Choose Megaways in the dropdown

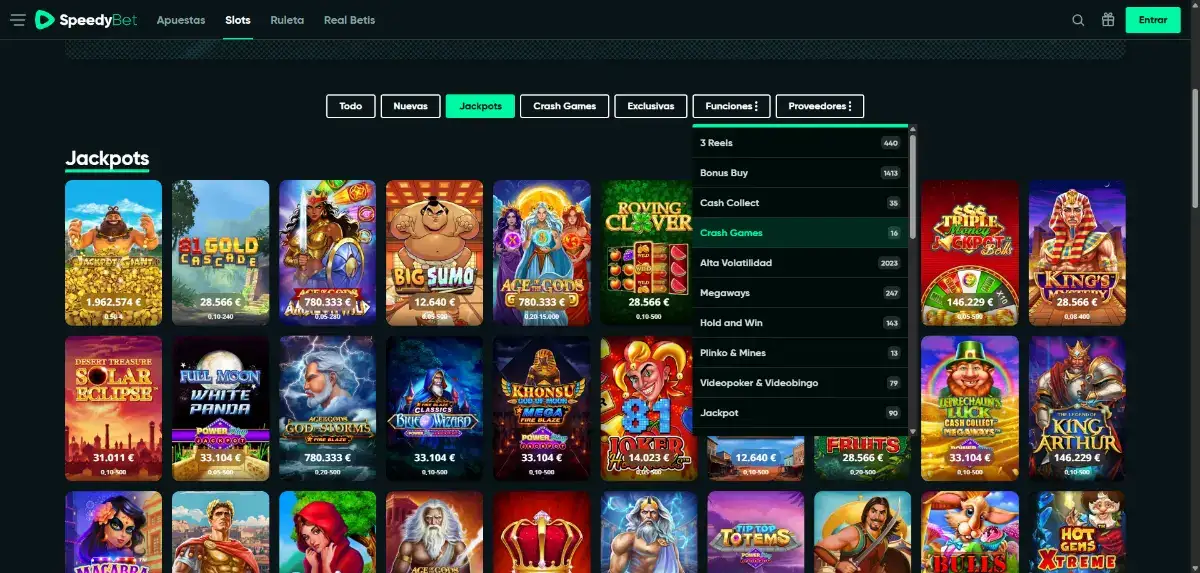(x=800, y=293)
